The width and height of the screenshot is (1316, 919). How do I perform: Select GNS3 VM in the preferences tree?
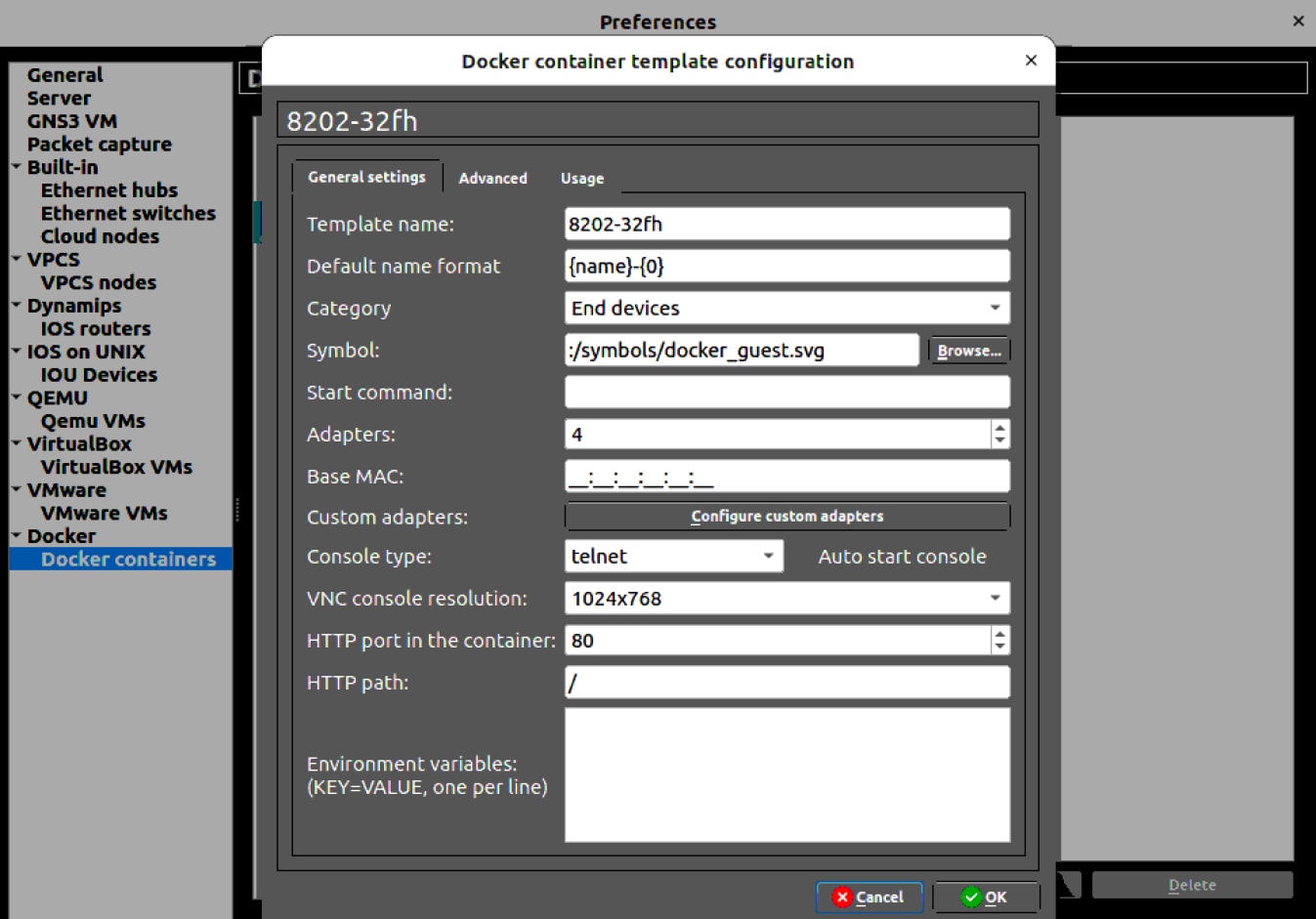[x=72, y=121]
